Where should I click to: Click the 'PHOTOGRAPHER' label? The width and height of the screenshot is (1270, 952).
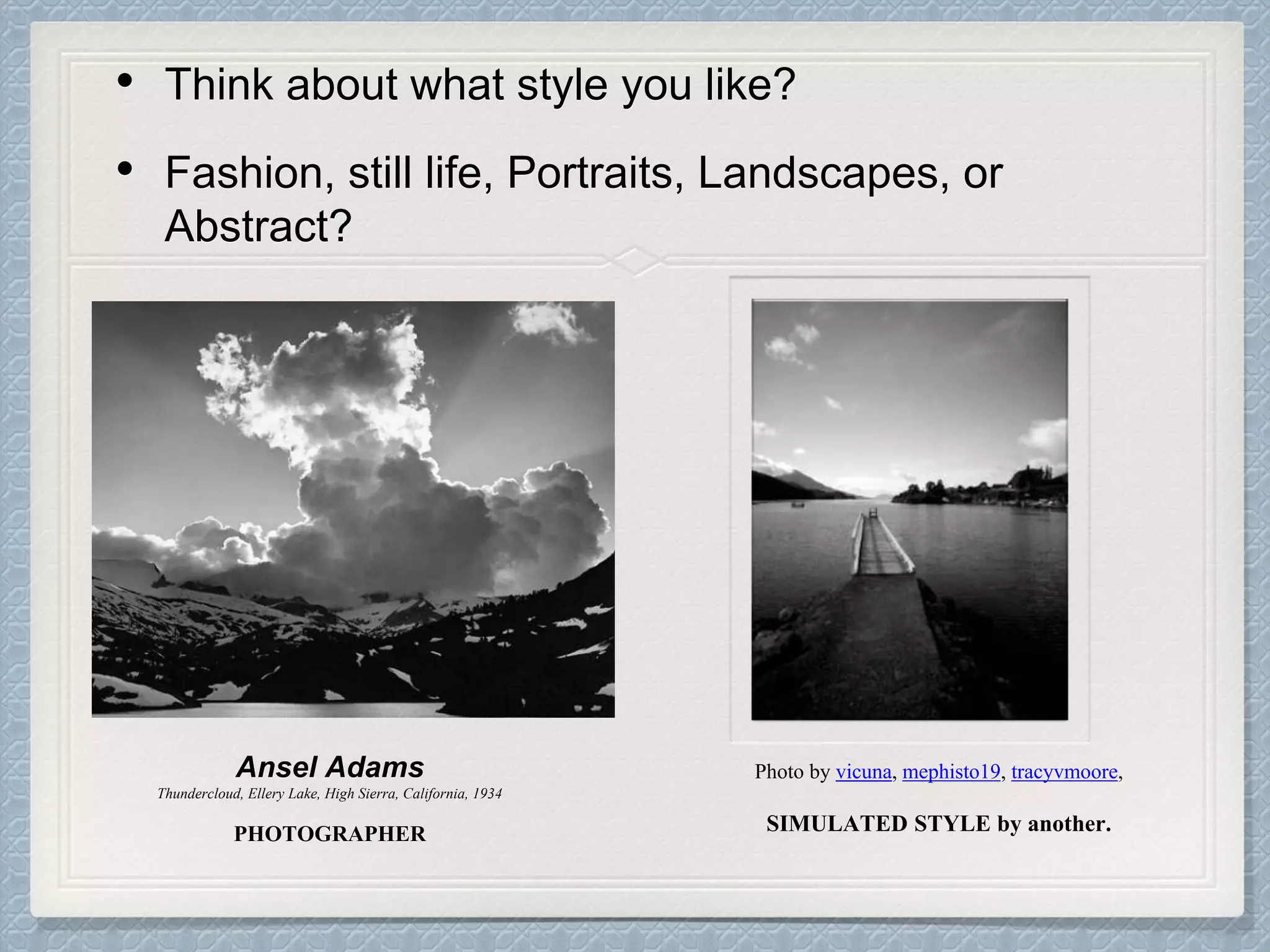pyautogui.click(x=330, y=834)
